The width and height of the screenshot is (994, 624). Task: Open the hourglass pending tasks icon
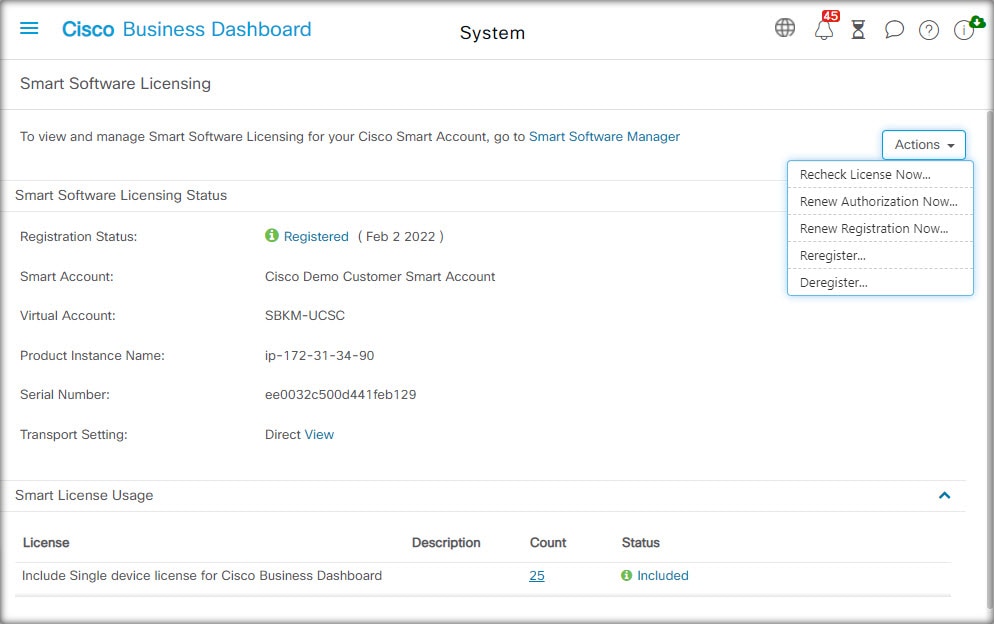858,29
